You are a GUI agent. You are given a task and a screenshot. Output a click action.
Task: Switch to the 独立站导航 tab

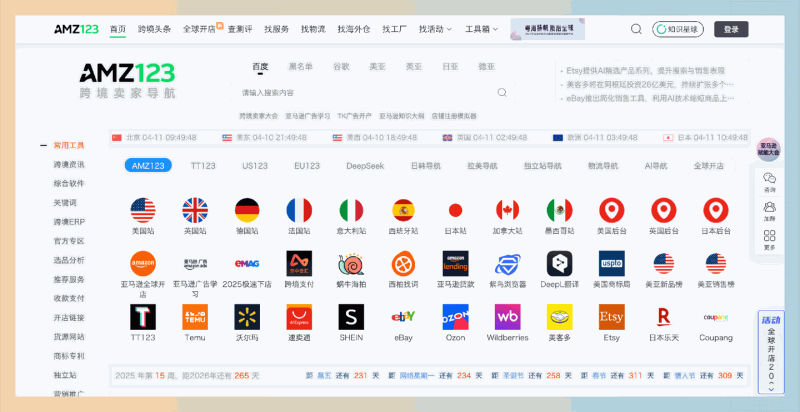coord(543,166)
